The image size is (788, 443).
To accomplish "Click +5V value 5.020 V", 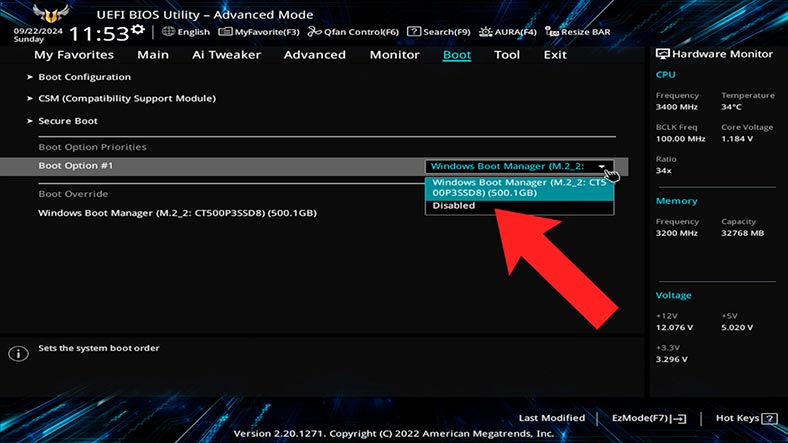I will [737, 327].
